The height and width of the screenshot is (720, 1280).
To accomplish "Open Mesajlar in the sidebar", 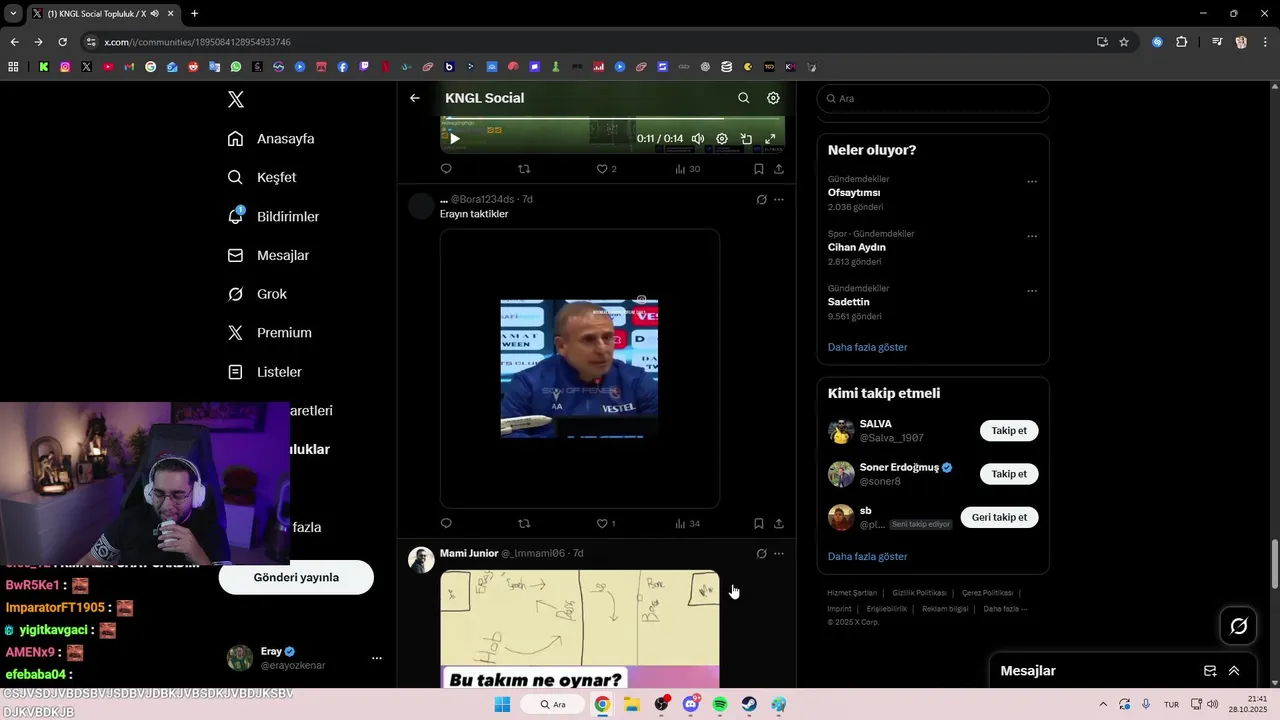I will (268, 255).
